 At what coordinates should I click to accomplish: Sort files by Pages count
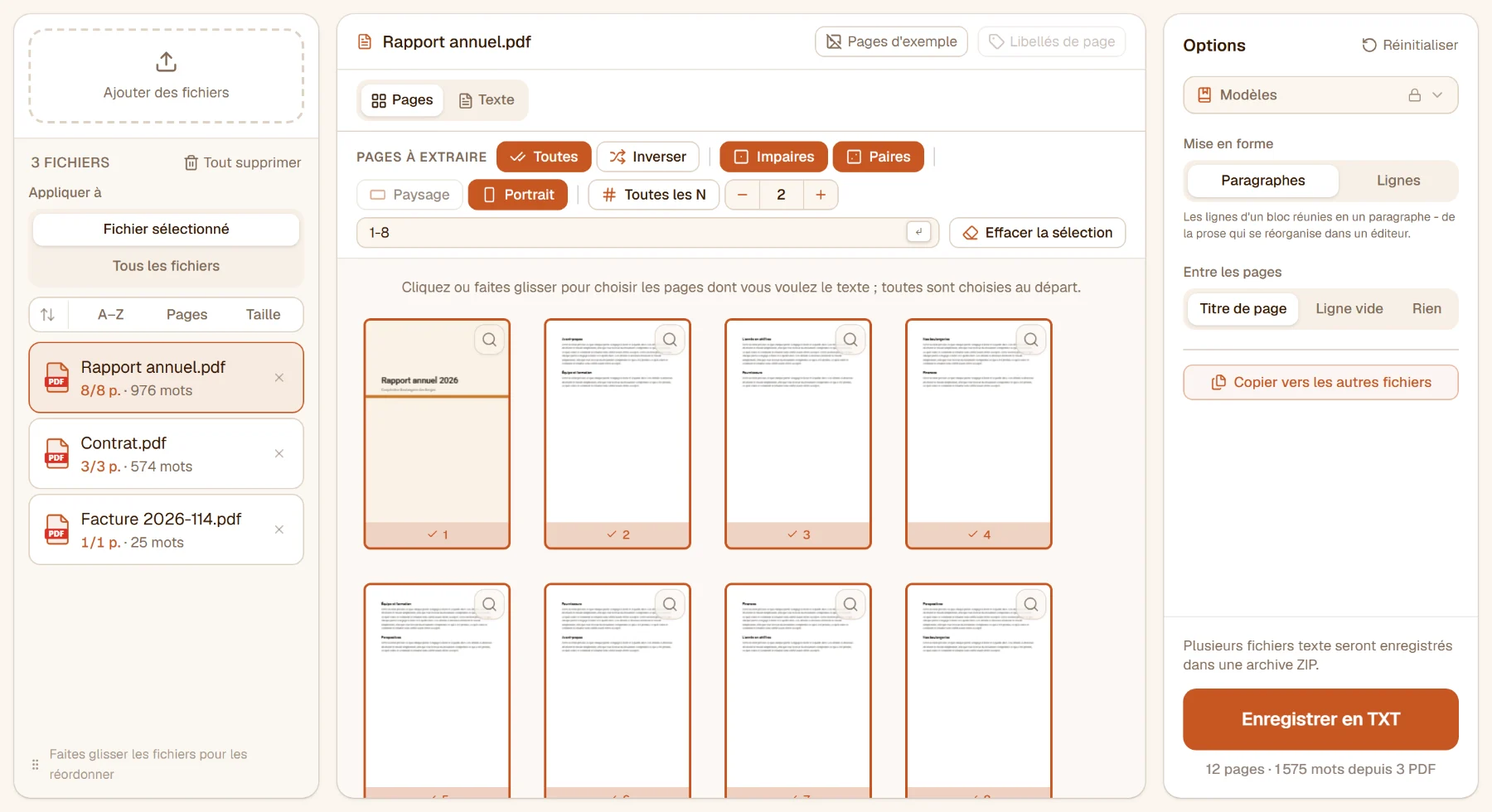point(186,315)
